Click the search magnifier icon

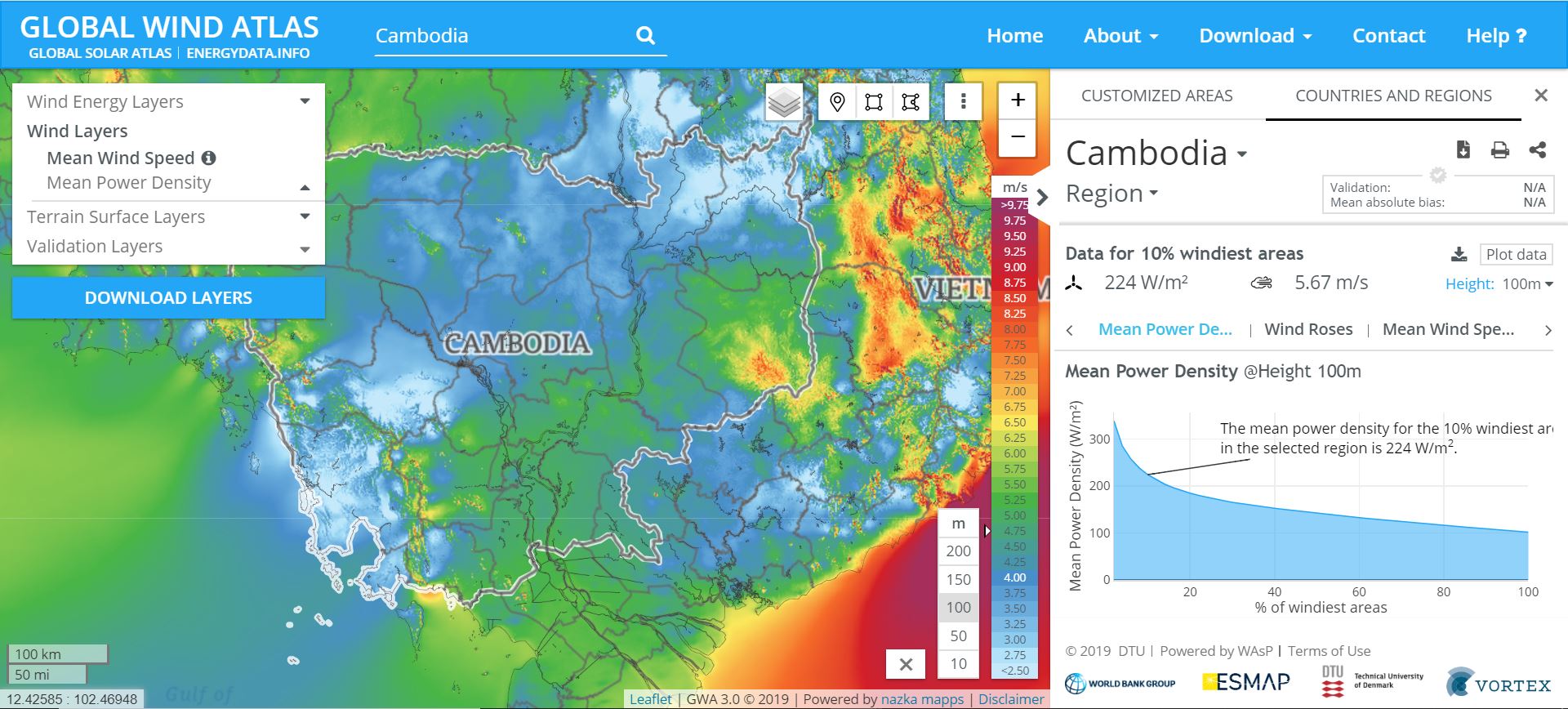point(645,36)
